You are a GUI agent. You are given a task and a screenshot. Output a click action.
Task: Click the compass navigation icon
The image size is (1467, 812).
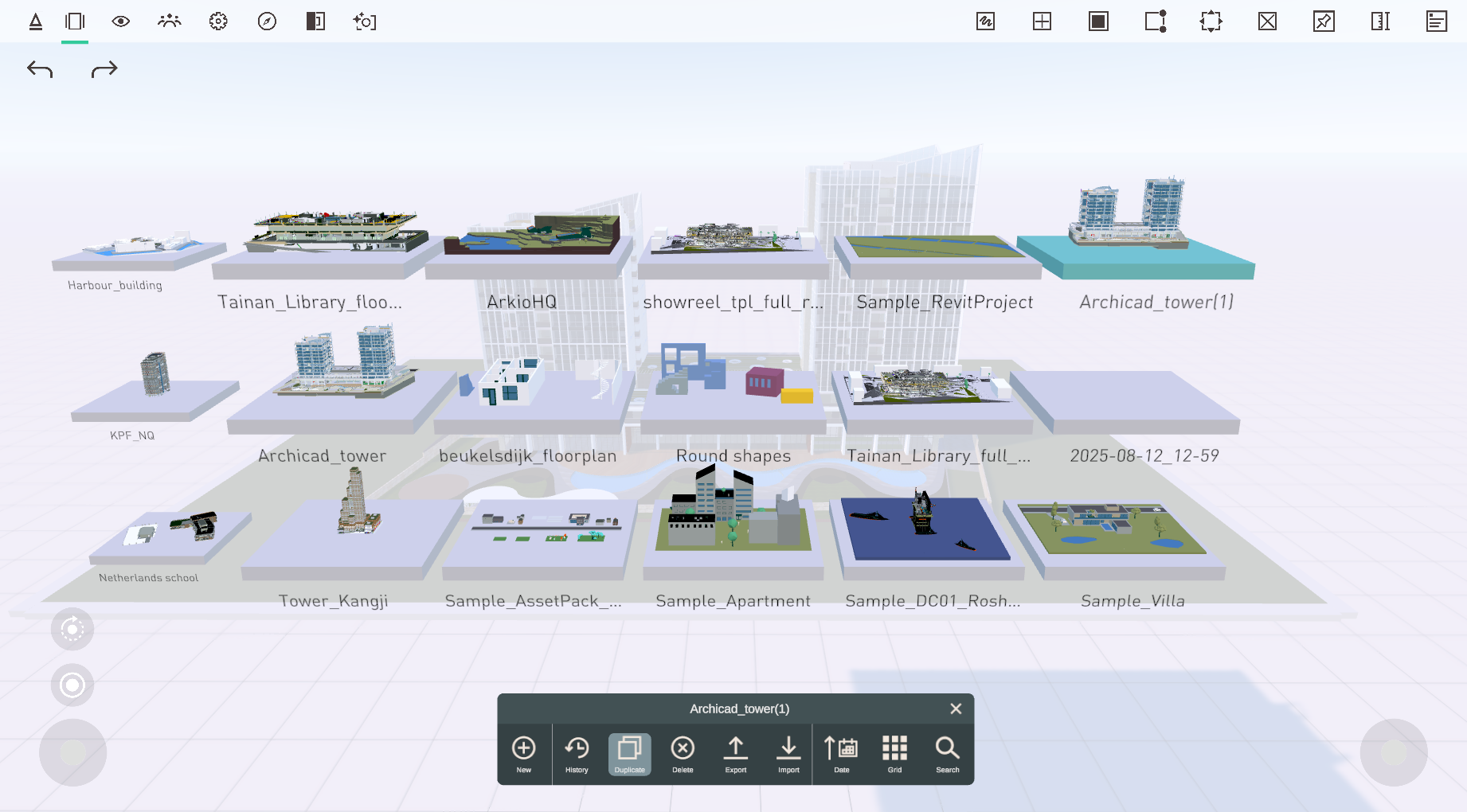tap(268, 21)
